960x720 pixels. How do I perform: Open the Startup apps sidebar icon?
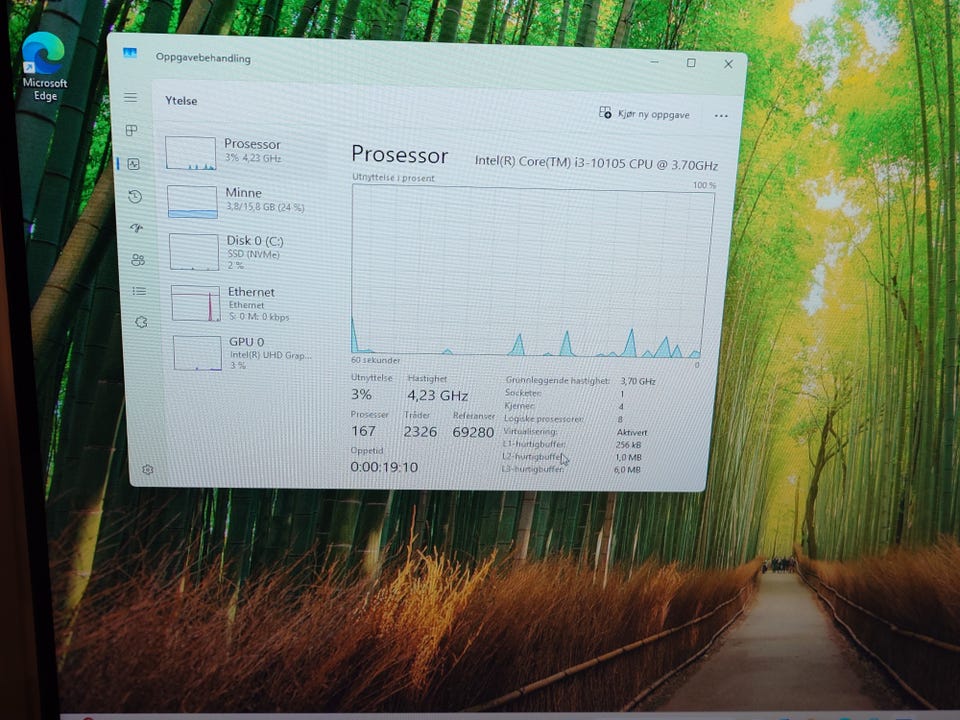[137, 228]
